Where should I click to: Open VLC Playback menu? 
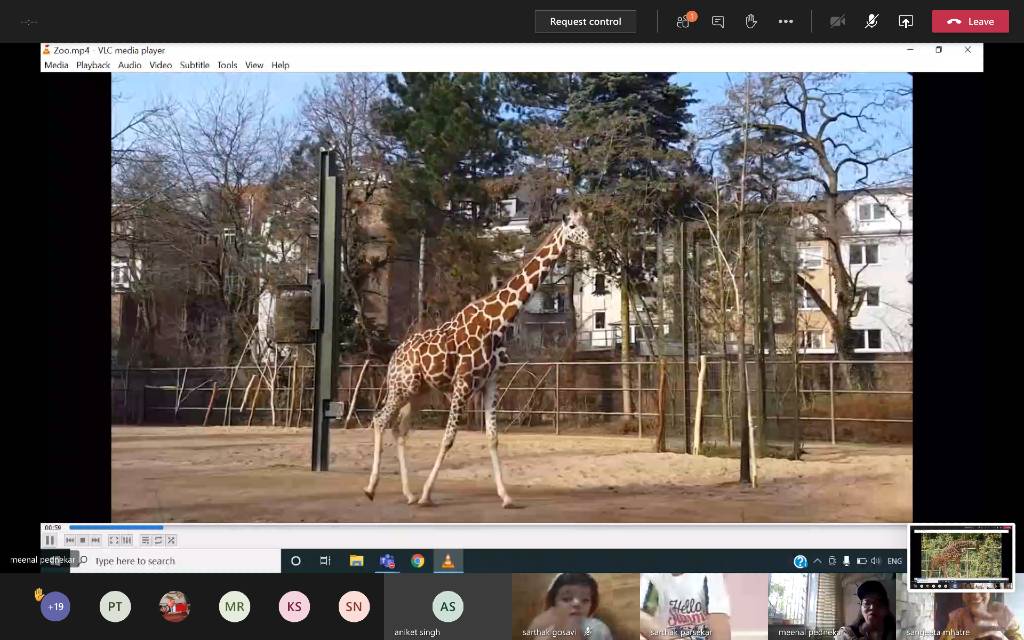pos(93,65)
